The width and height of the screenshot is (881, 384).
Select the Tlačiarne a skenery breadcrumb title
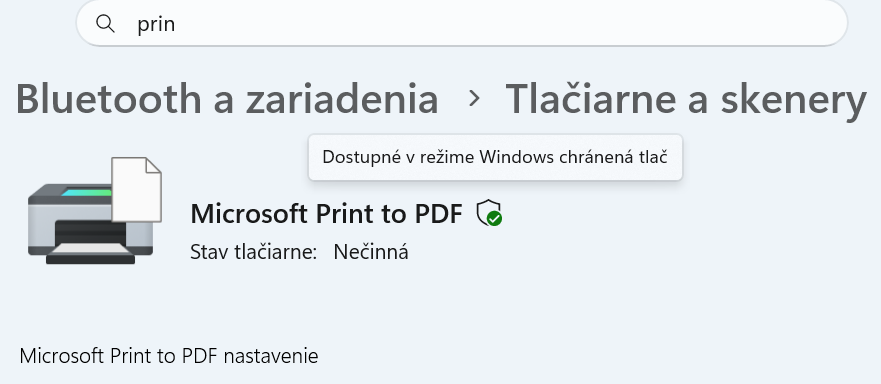[x=686, y=99]
